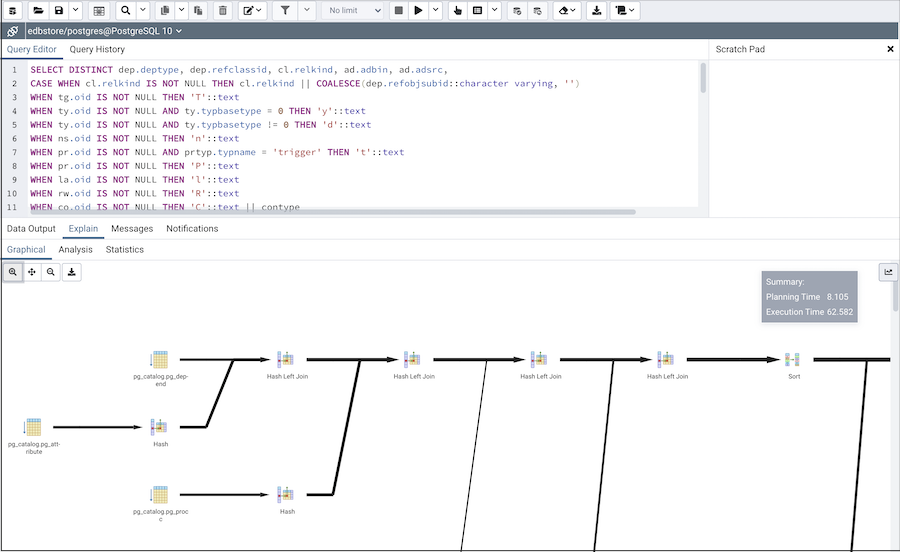Viewport: 900px width, 552px height.
Task: Click the Zoom out explain plan button
Action: click(51, 272)
